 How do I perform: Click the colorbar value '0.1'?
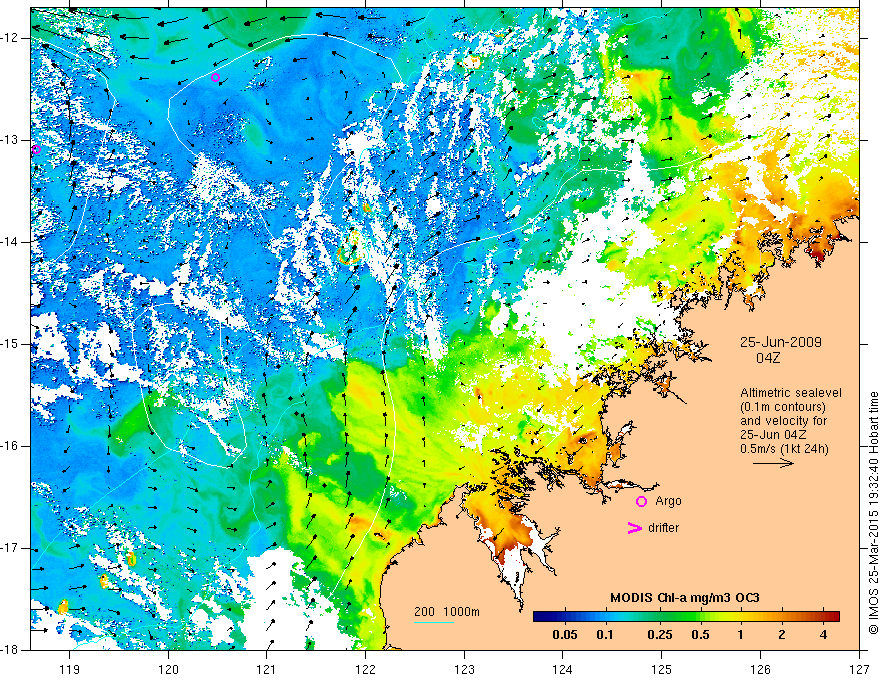coord(604,635)
